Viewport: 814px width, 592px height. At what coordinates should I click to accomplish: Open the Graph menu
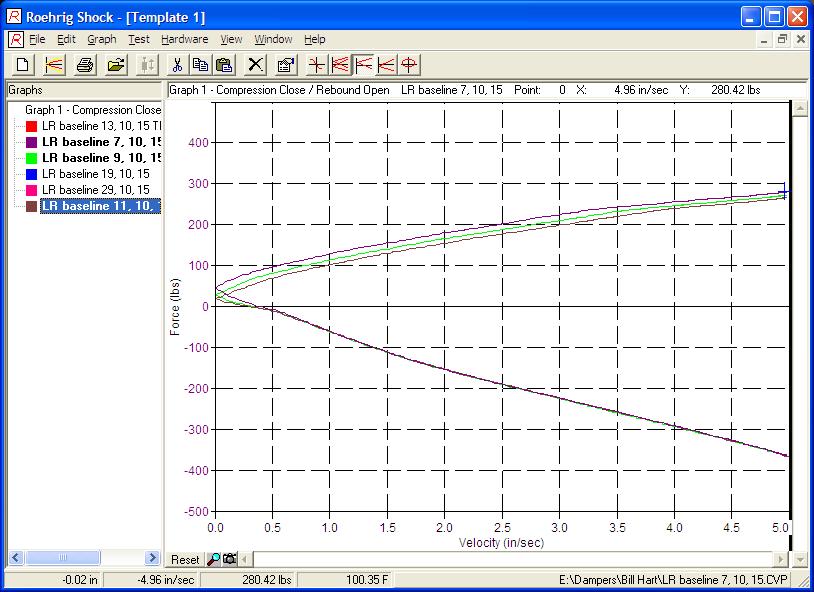click(x=101, y=40)
